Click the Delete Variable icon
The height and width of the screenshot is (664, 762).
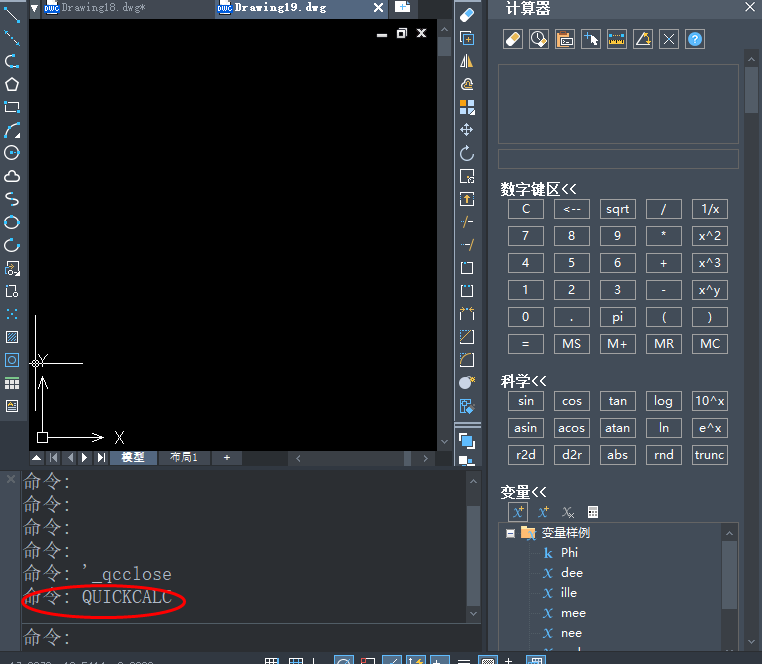click(568, 512)
